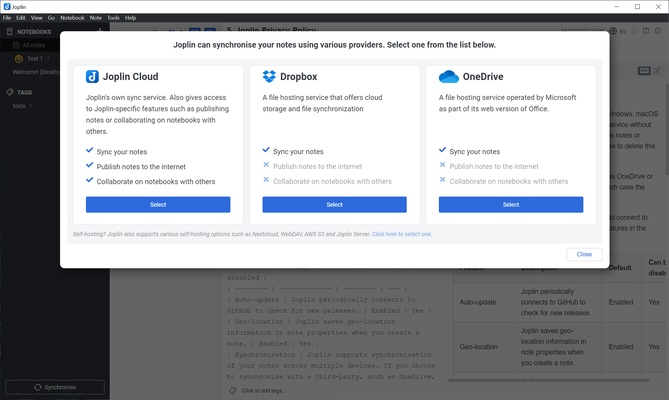Click the Tags header icon in sidebar
Image resolution: width=669 pixels, height=400 pixels.
click(11, 91)
